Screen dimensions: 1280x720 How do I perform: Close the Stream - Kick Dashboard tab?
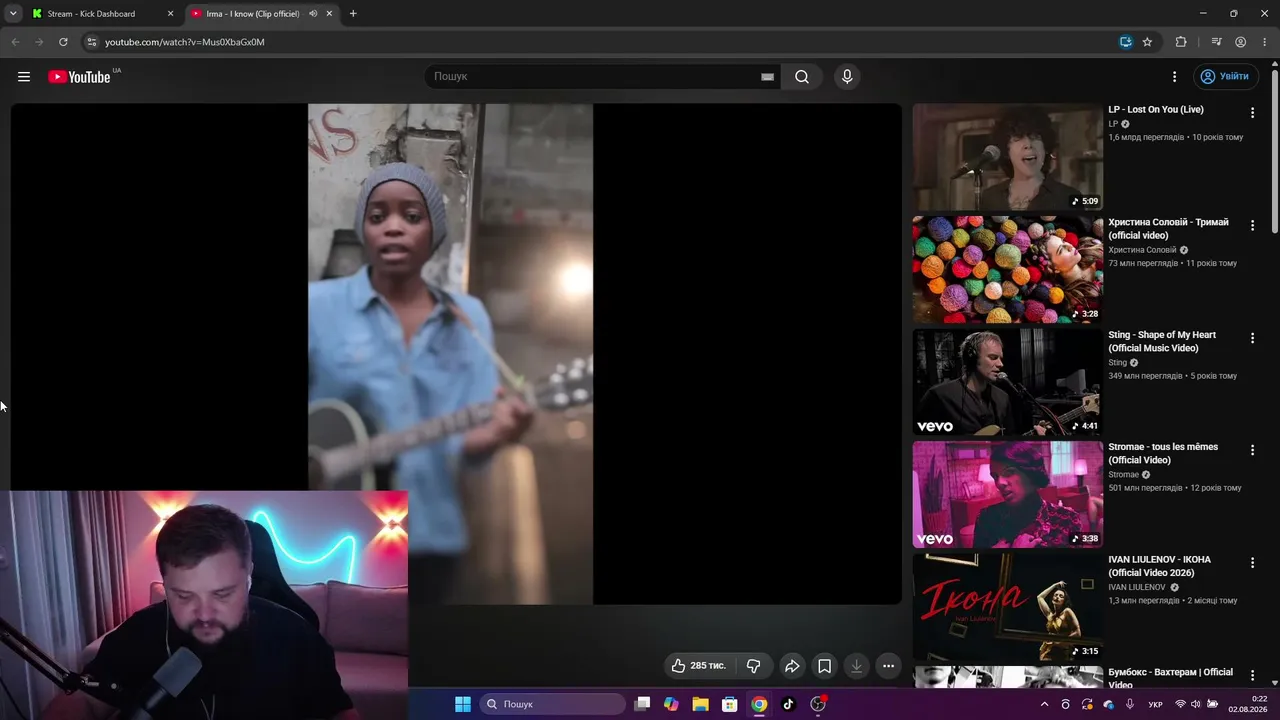click(170, 14)
